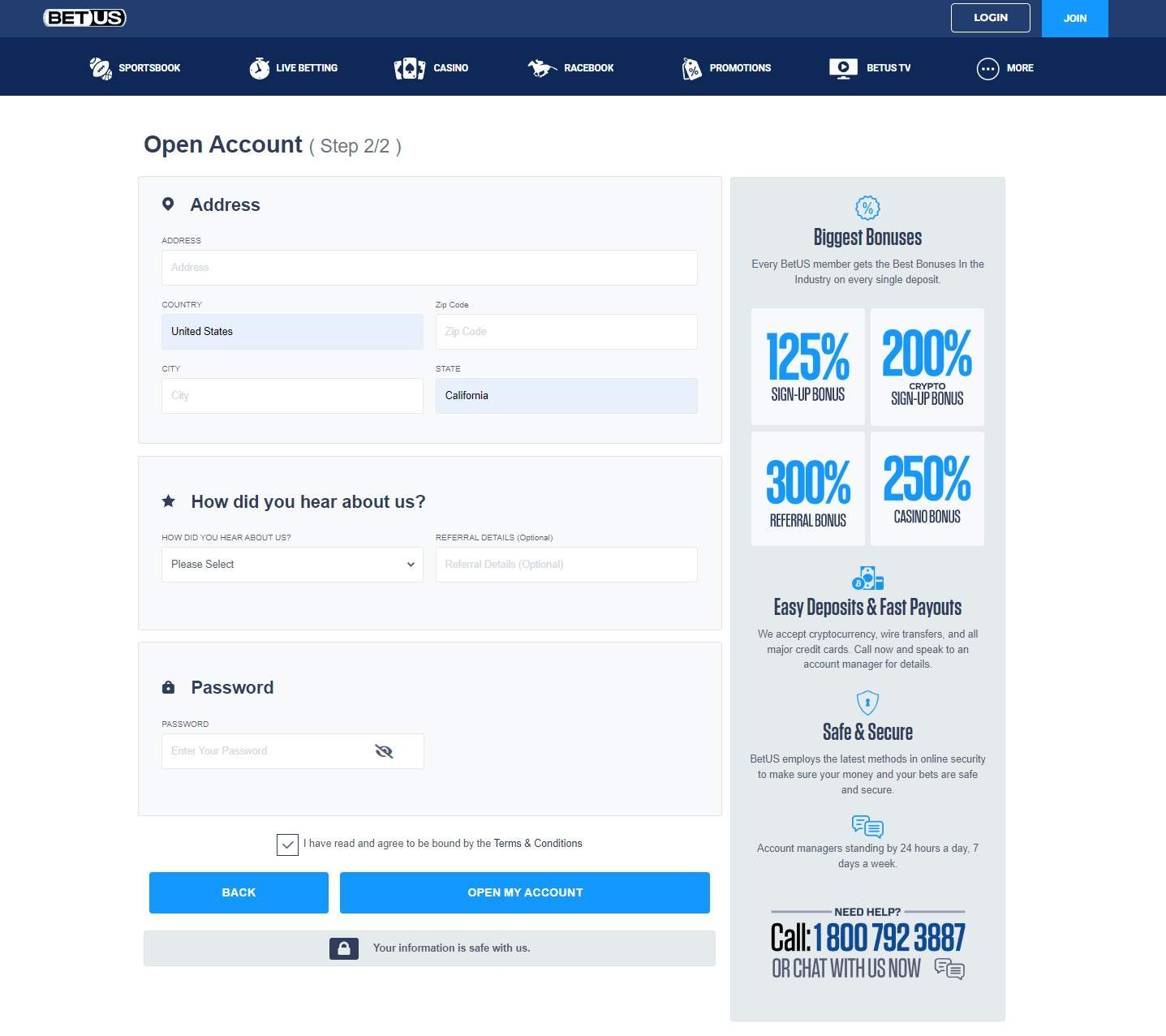
Task: Click the Address location pin icon
Action: pyautogui.click(x=168, y=204)
